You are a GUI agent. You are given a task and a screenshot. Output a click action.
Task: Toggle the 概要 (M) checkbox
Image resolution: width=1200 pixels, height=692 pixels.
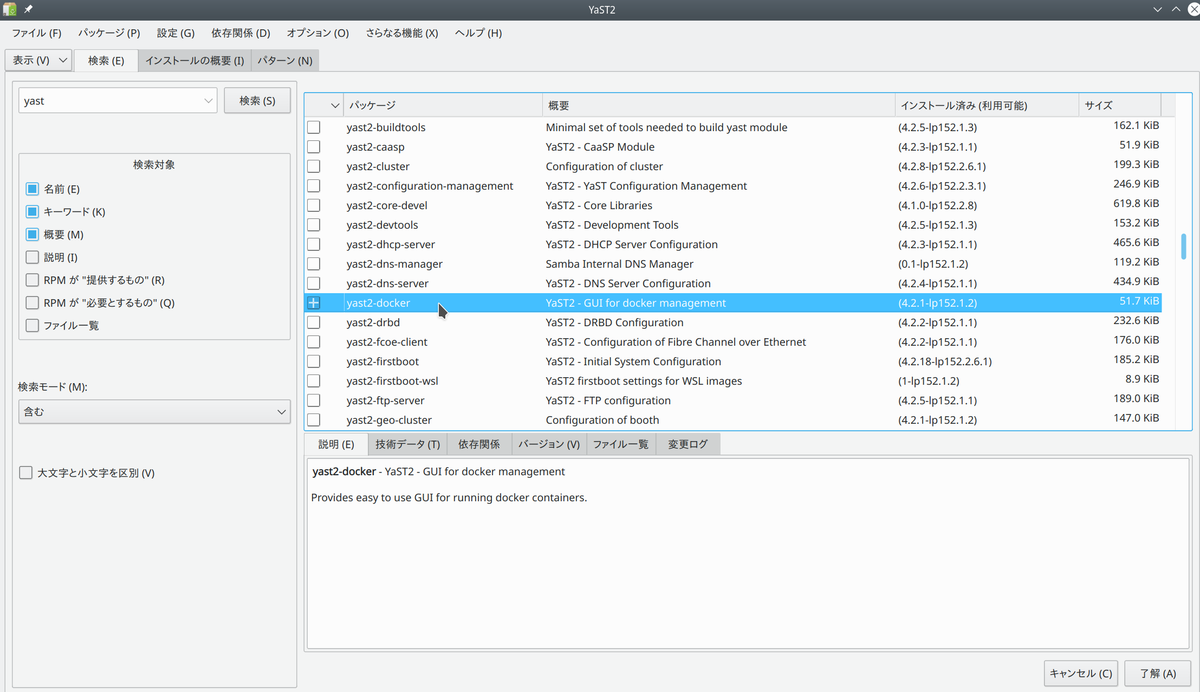[32, 235]
